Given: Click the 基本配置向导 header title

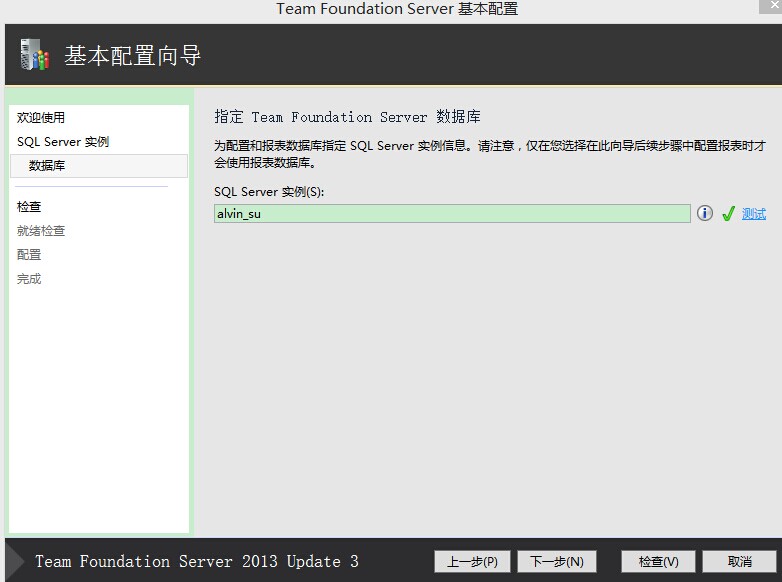Looking at the screenshot, I should [x=133, y=55].
